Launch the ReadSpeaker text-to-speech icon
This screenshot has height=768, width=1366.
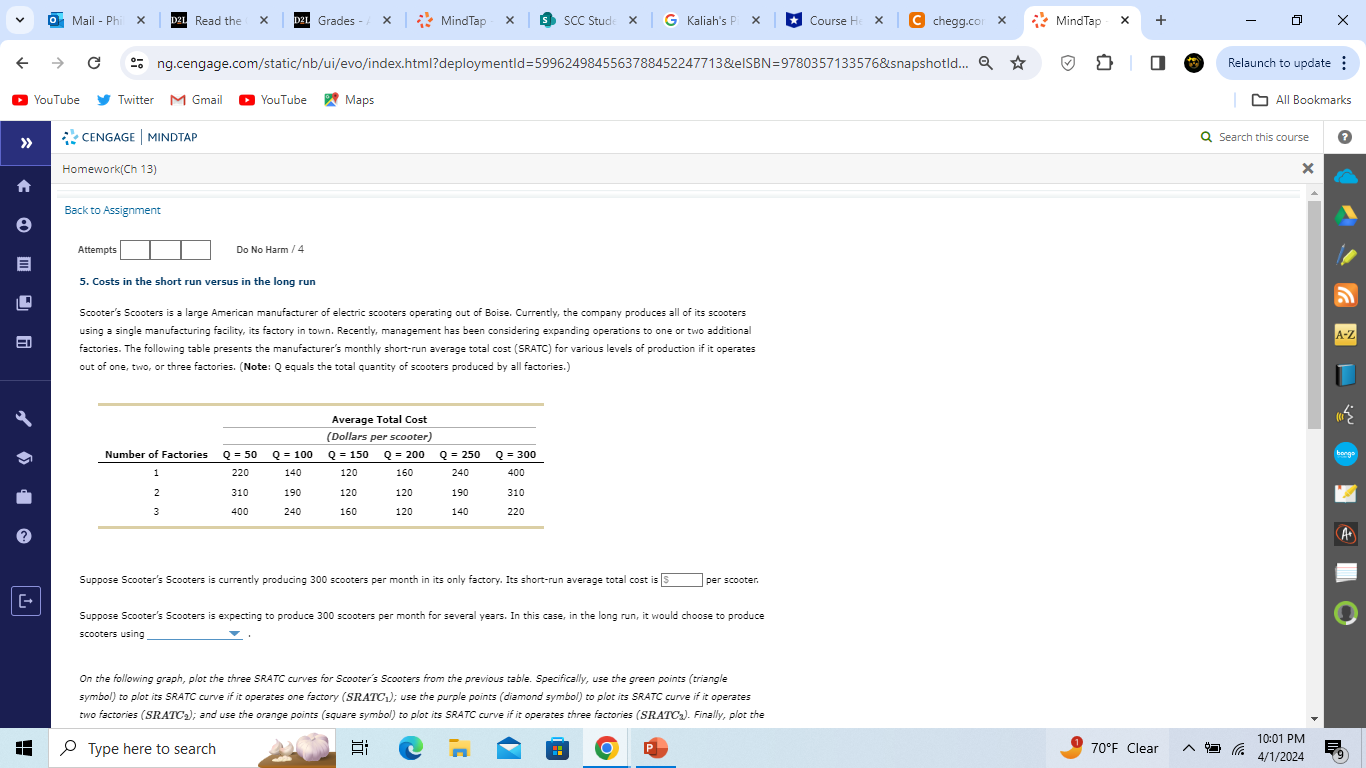point(1345,414)
